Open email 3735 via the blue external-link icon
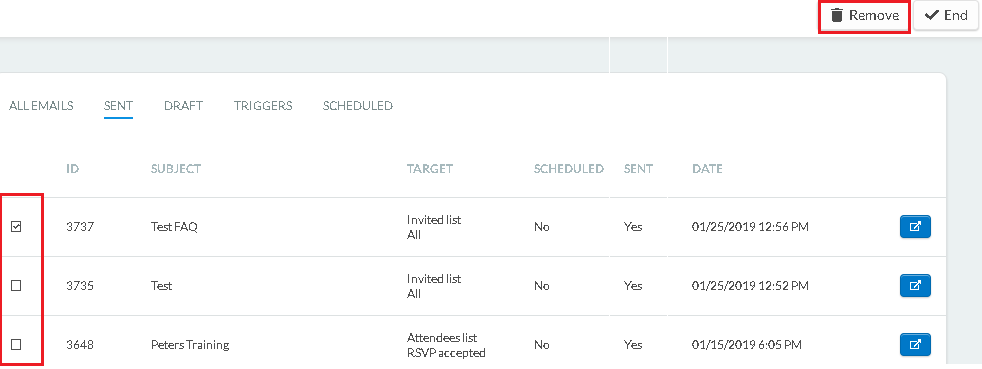982x369 pixels. [x=915, y=286]
